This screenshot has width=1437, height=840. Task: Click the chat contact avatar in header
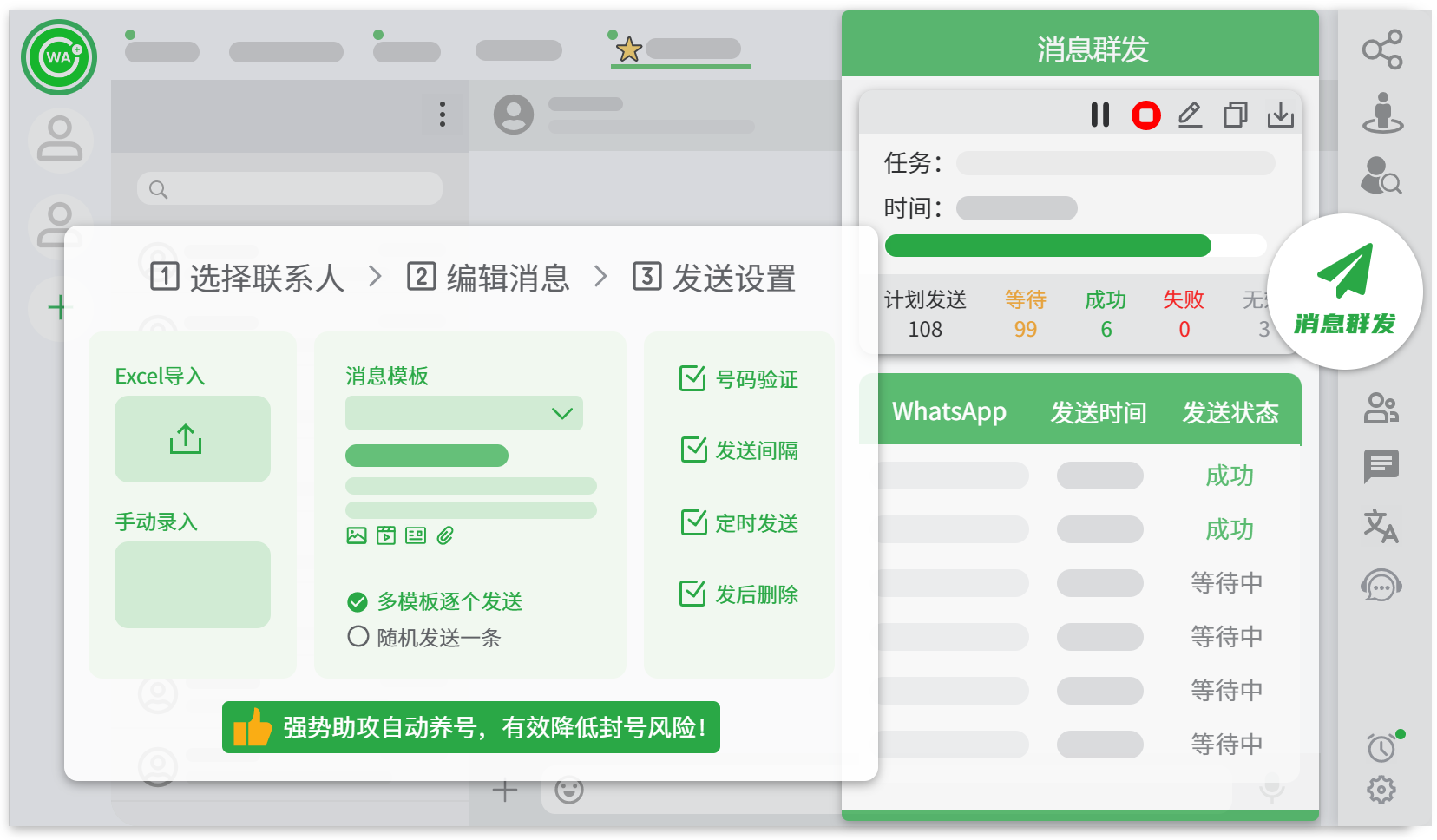pyautogui.click(x=514, y=115)
